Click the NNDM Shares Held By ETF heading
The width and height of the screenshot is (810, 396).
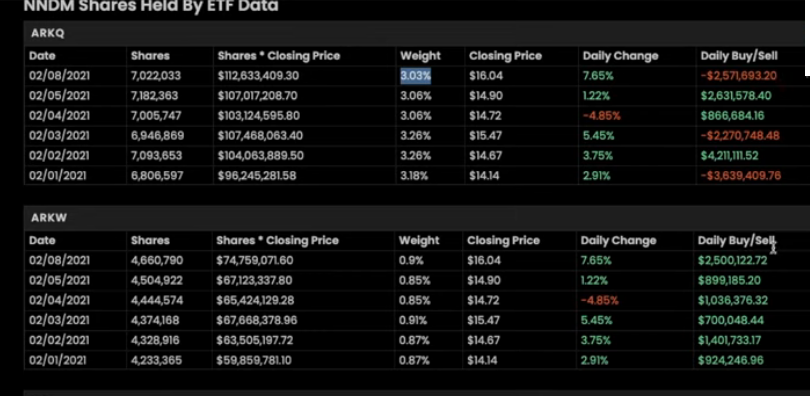(151, 6)
